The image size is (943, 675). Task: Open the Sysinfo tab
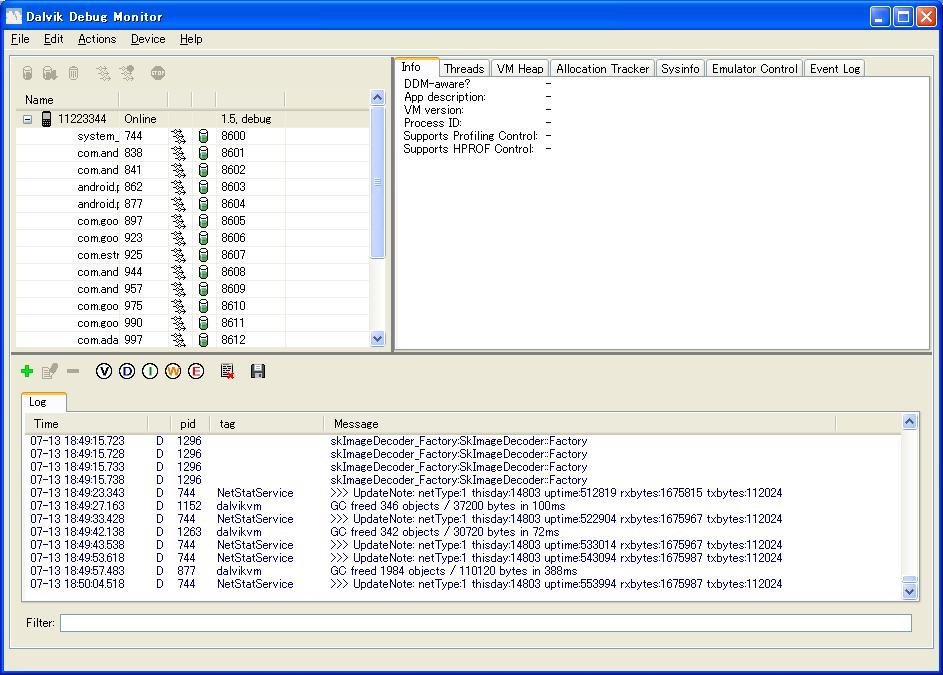tap(680, 69)
